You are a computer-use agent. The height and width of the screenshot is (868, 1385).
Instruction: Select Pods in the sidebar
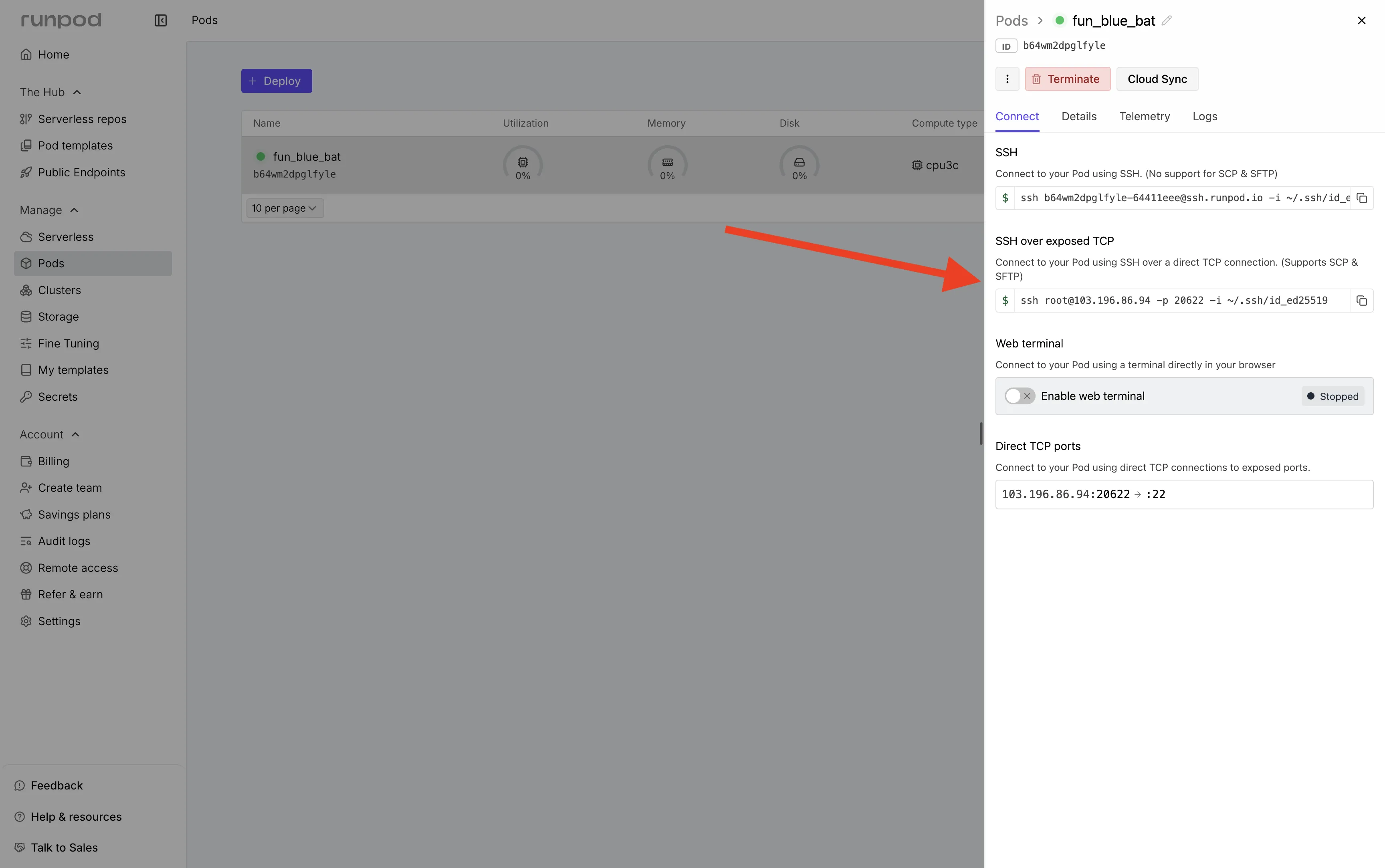pos(93,264)
